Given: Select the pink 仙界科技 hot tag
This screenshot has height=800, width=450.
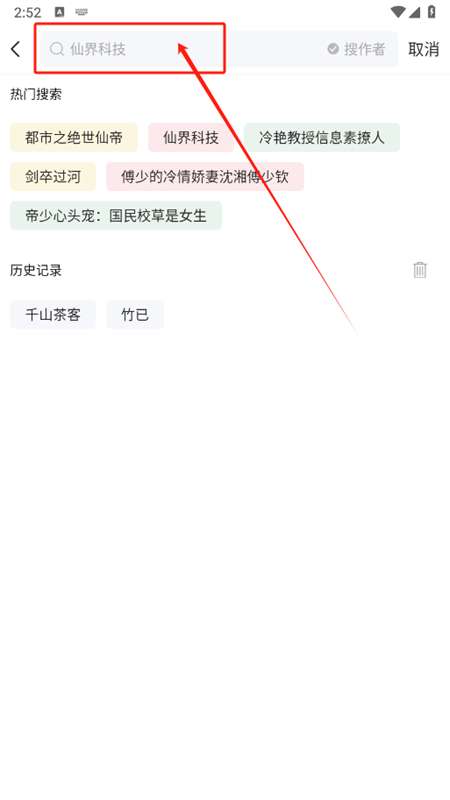Looking at the screenshot, I should 191,137.
